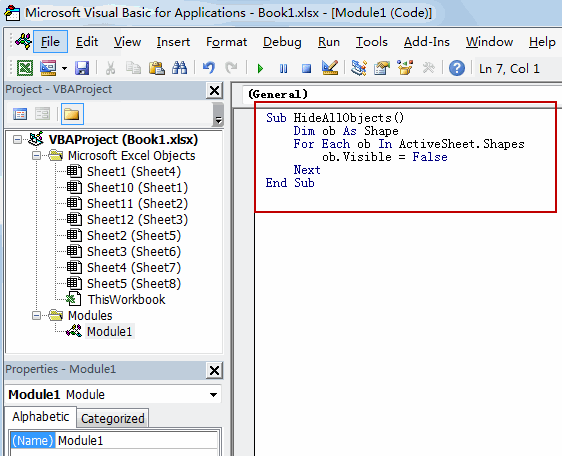Open the Run menu
562x456 pixels.
(329, 42)
